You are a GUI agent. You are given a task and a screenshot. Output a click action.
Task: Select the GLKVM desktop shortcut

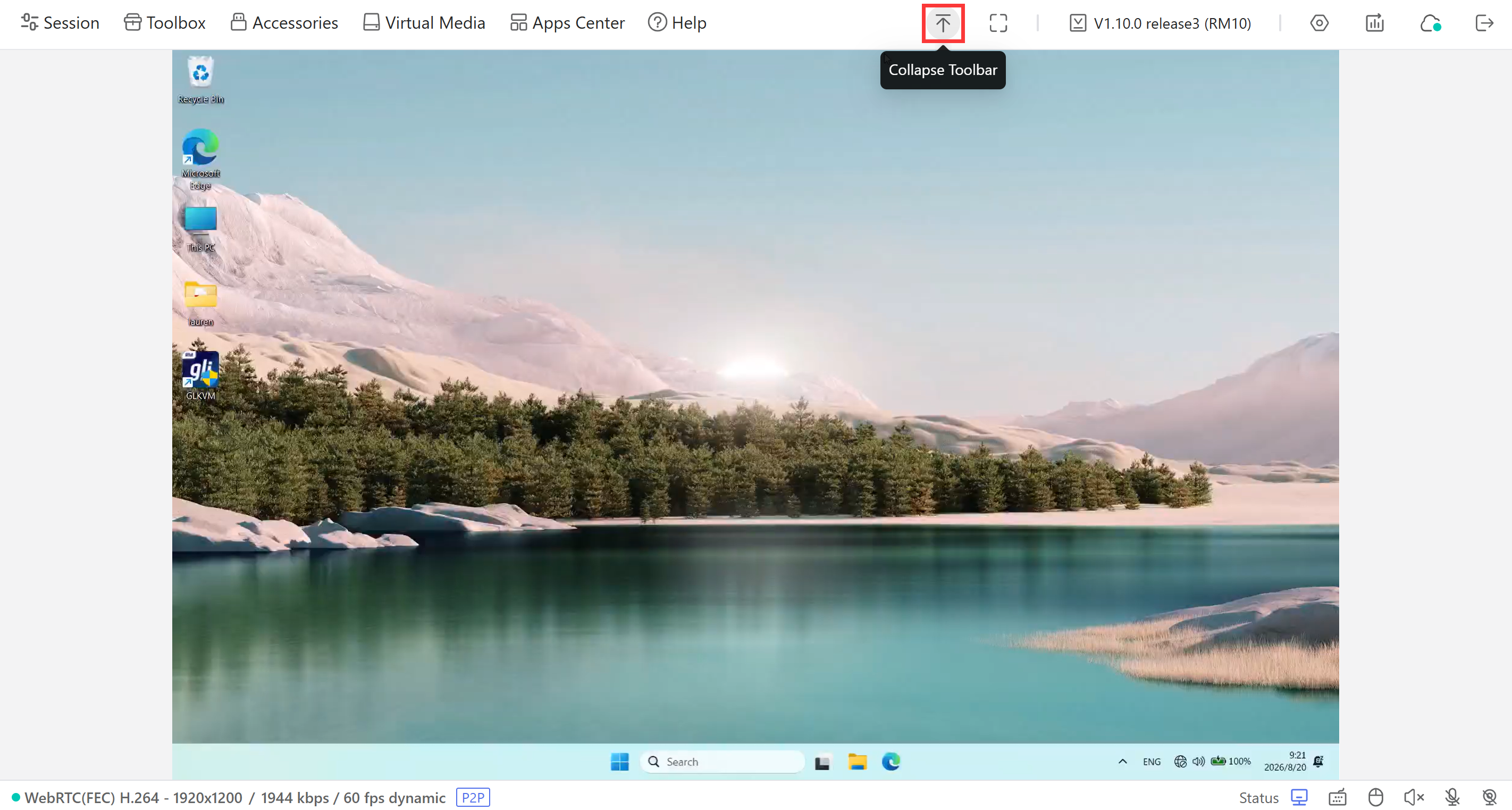[201, 376]
